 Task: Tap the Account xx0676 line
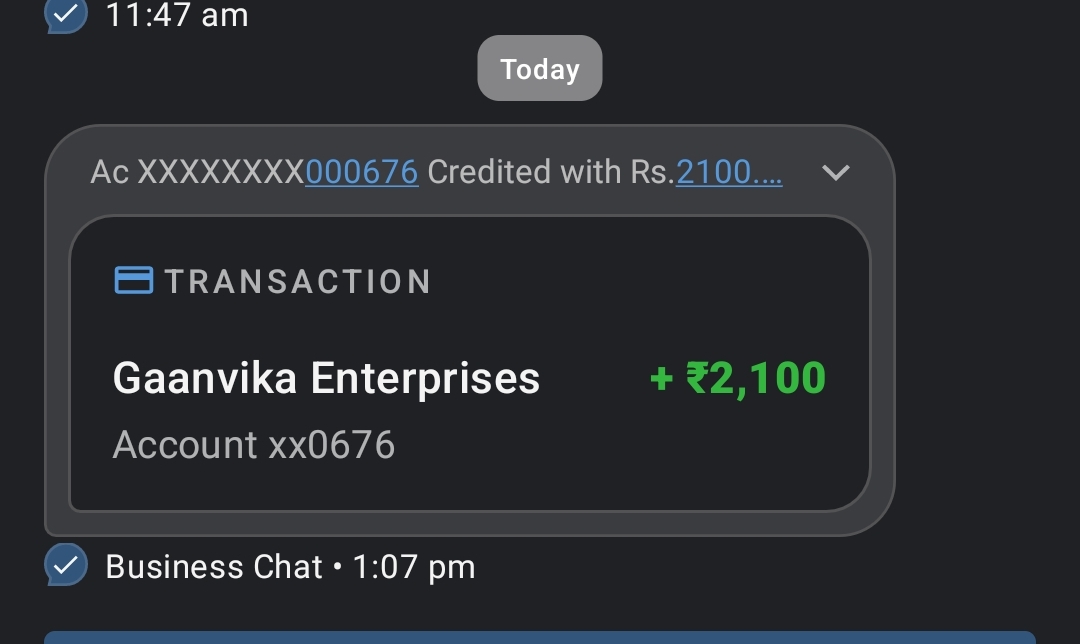(x=254, y=444)
